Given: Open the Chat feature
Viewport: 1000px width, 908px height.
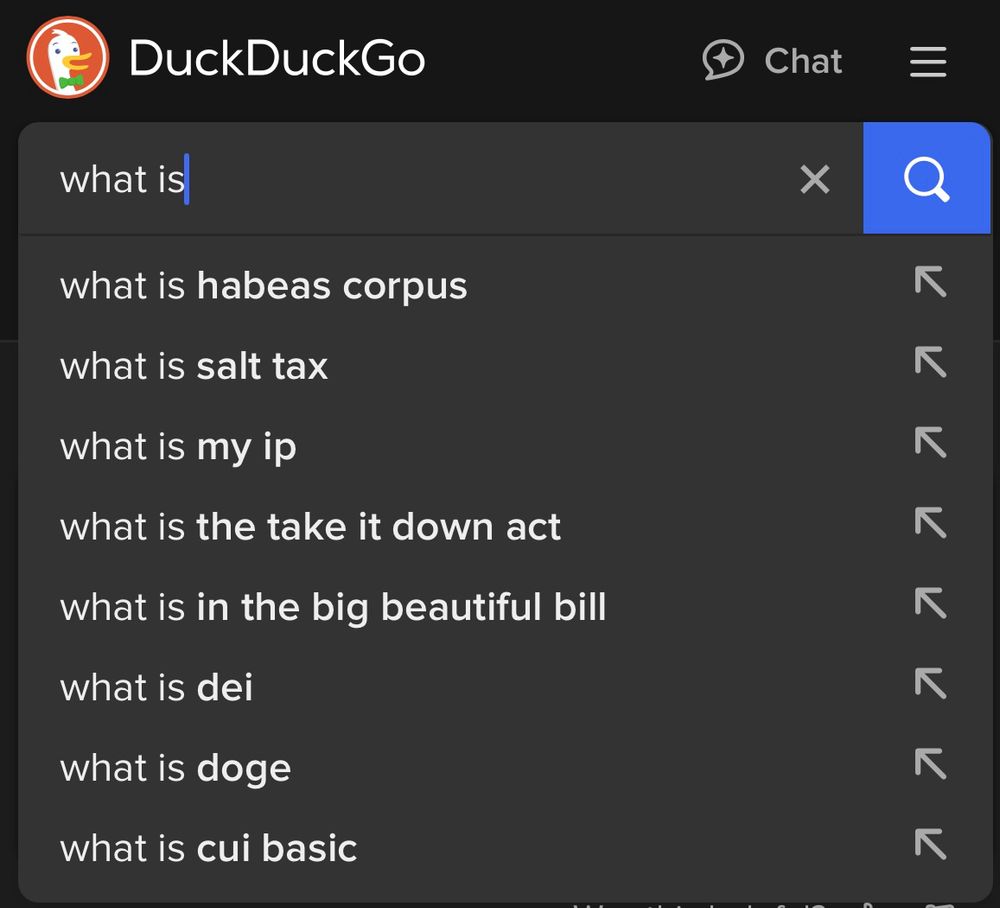Looking at the screenshot, I should pos(772,61).
